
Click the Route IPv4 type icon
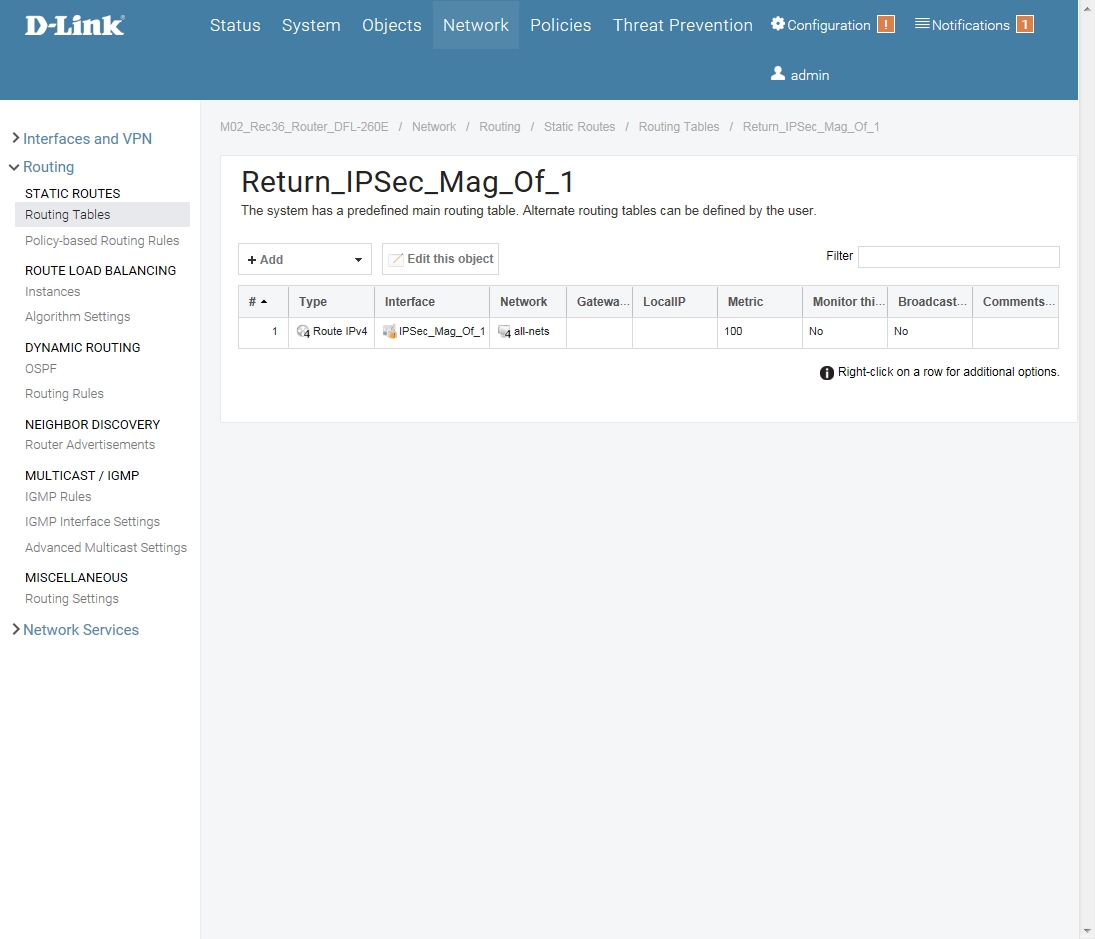pos(303,332)
